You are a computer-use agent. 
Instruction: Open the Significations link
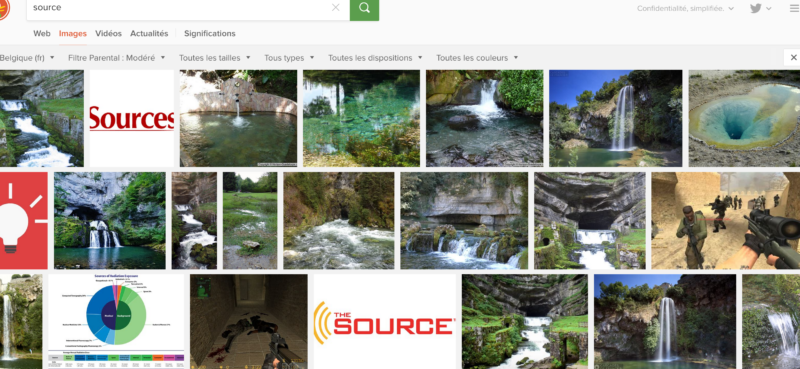point(210,34)
